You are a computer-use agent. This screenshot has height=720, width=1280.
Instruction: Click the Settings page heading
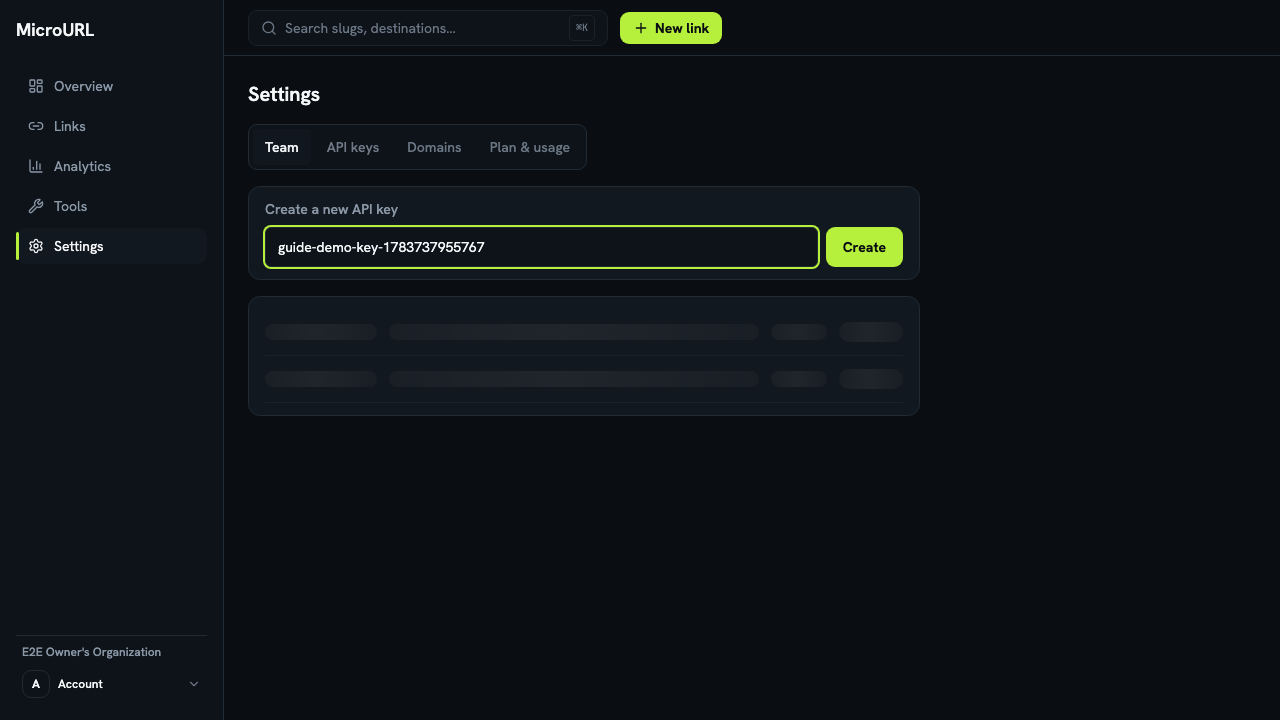click(284, 94)
